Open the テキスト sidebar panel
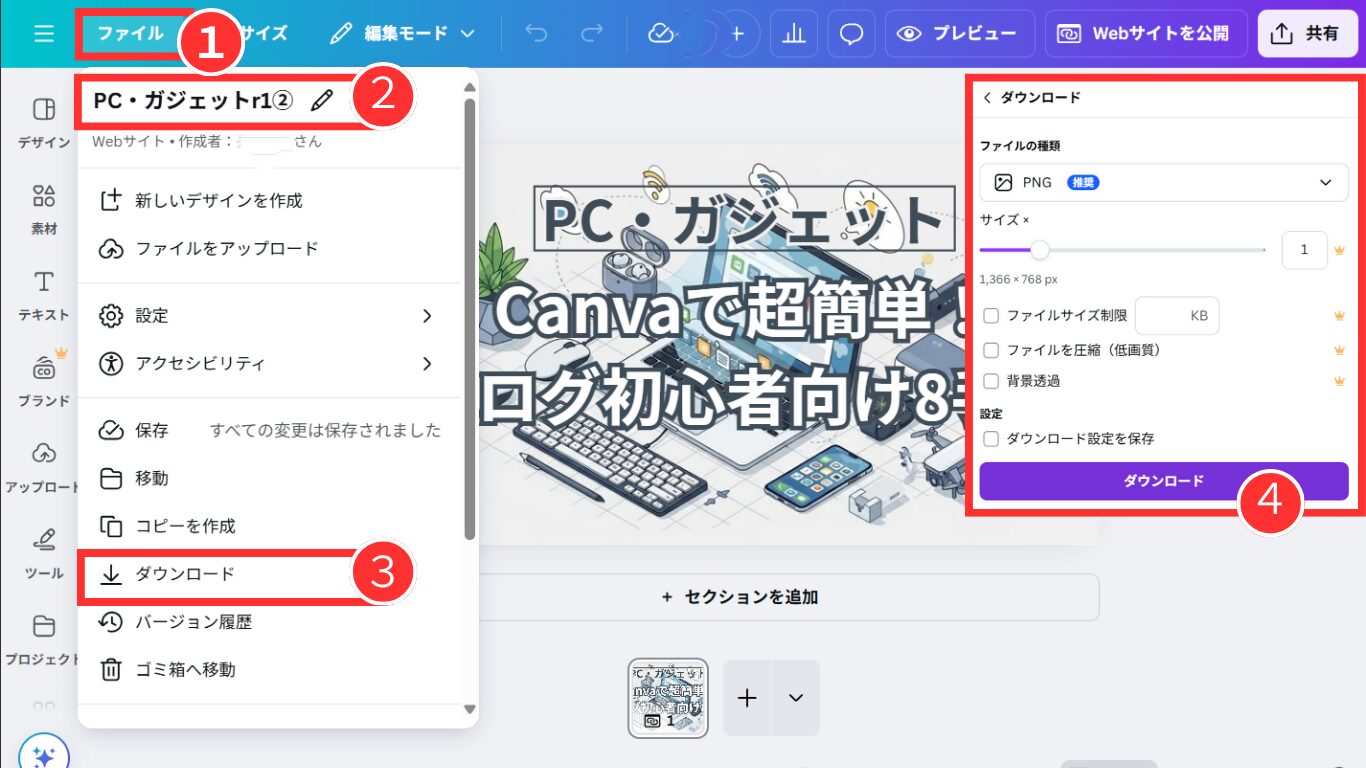This screenshot has height=768, width=1366. tap(43, 295)
